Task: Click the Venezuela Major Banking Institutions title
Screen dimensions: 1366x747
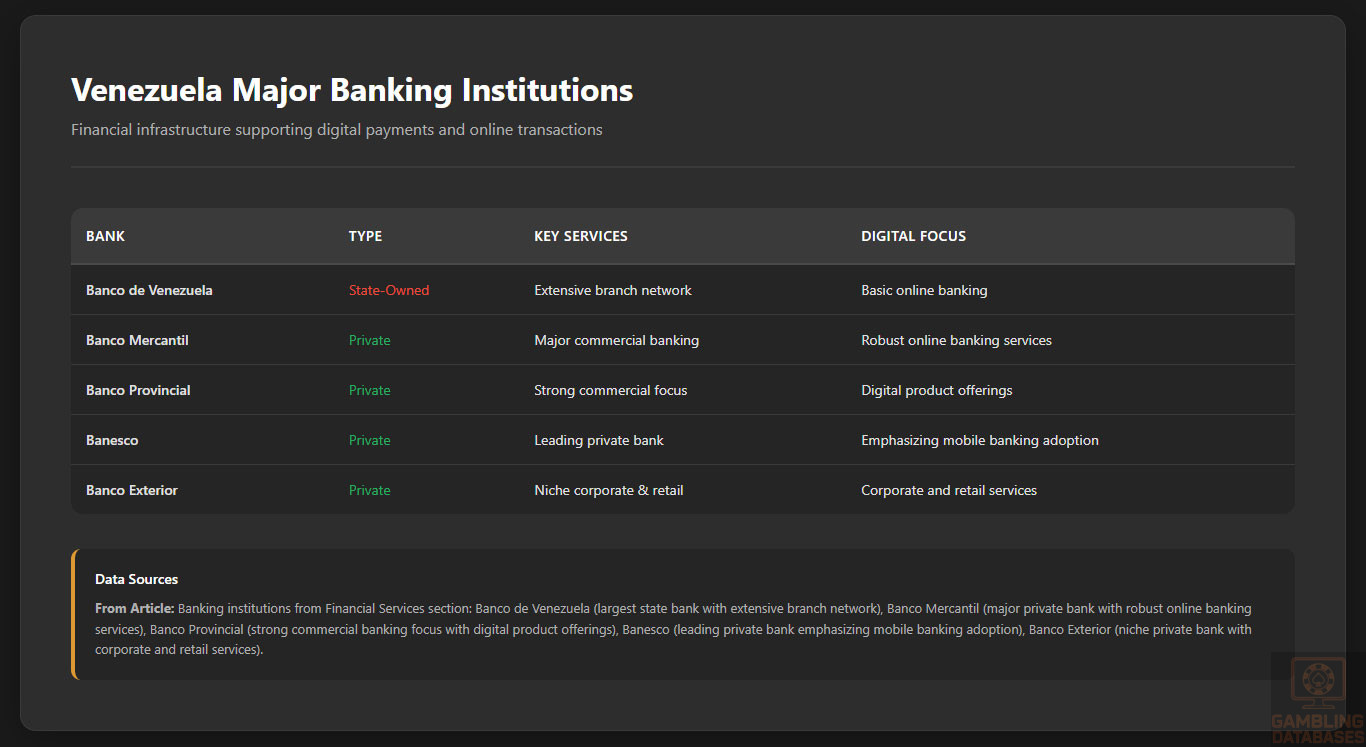Action: tap(352, 90)
